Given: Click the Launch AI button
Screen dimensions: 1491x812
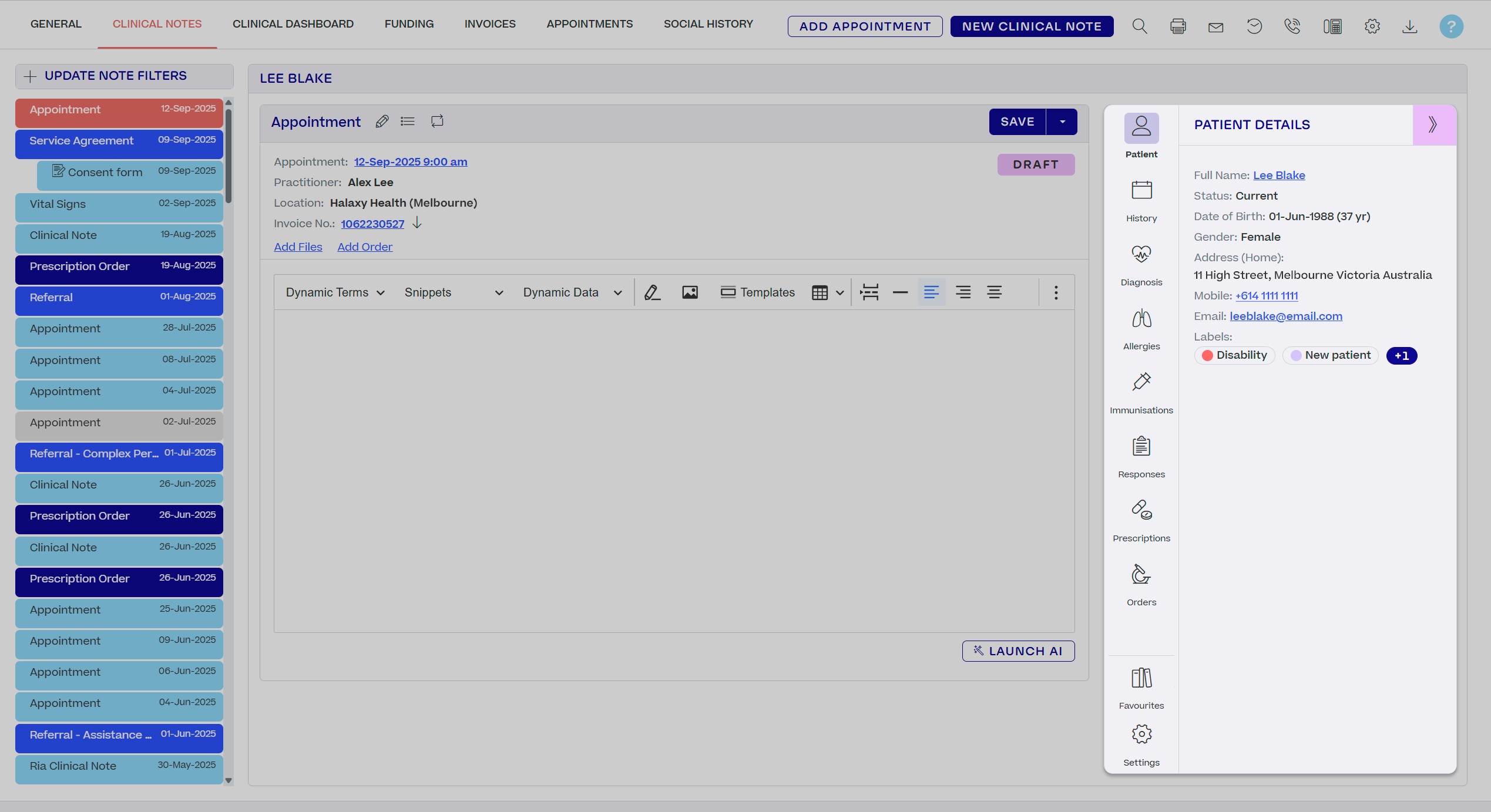Looking at the screenshot, I should tap(1018, 651).
